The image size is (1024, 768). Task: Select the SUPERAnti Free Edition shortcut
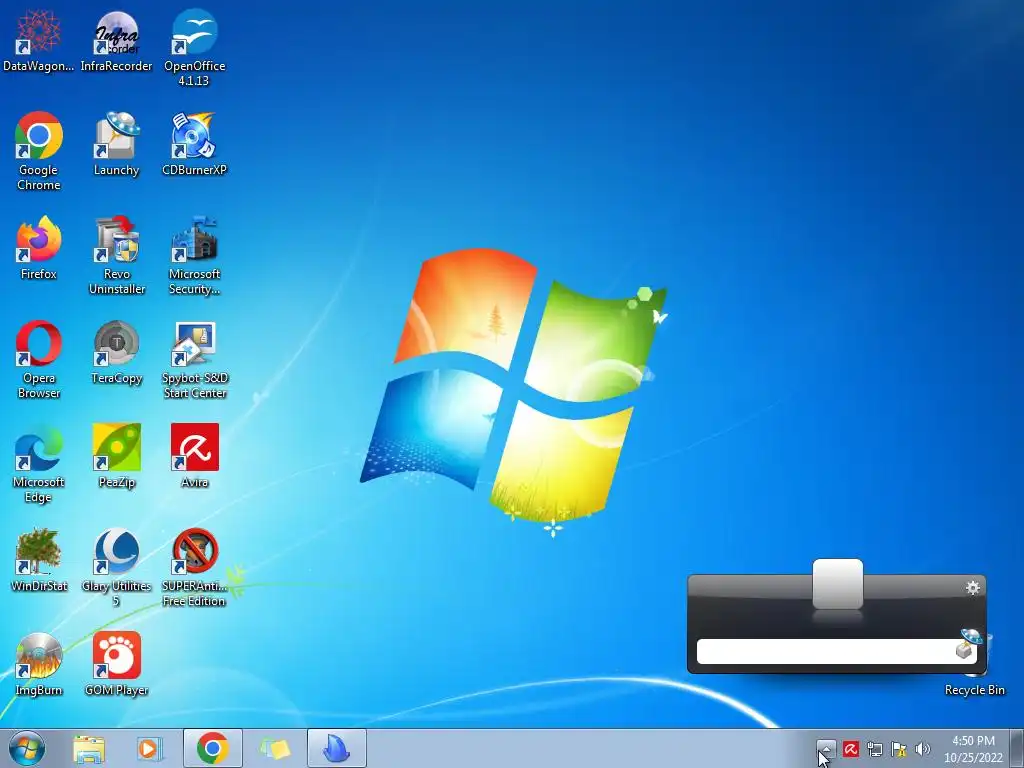(194, 567)
